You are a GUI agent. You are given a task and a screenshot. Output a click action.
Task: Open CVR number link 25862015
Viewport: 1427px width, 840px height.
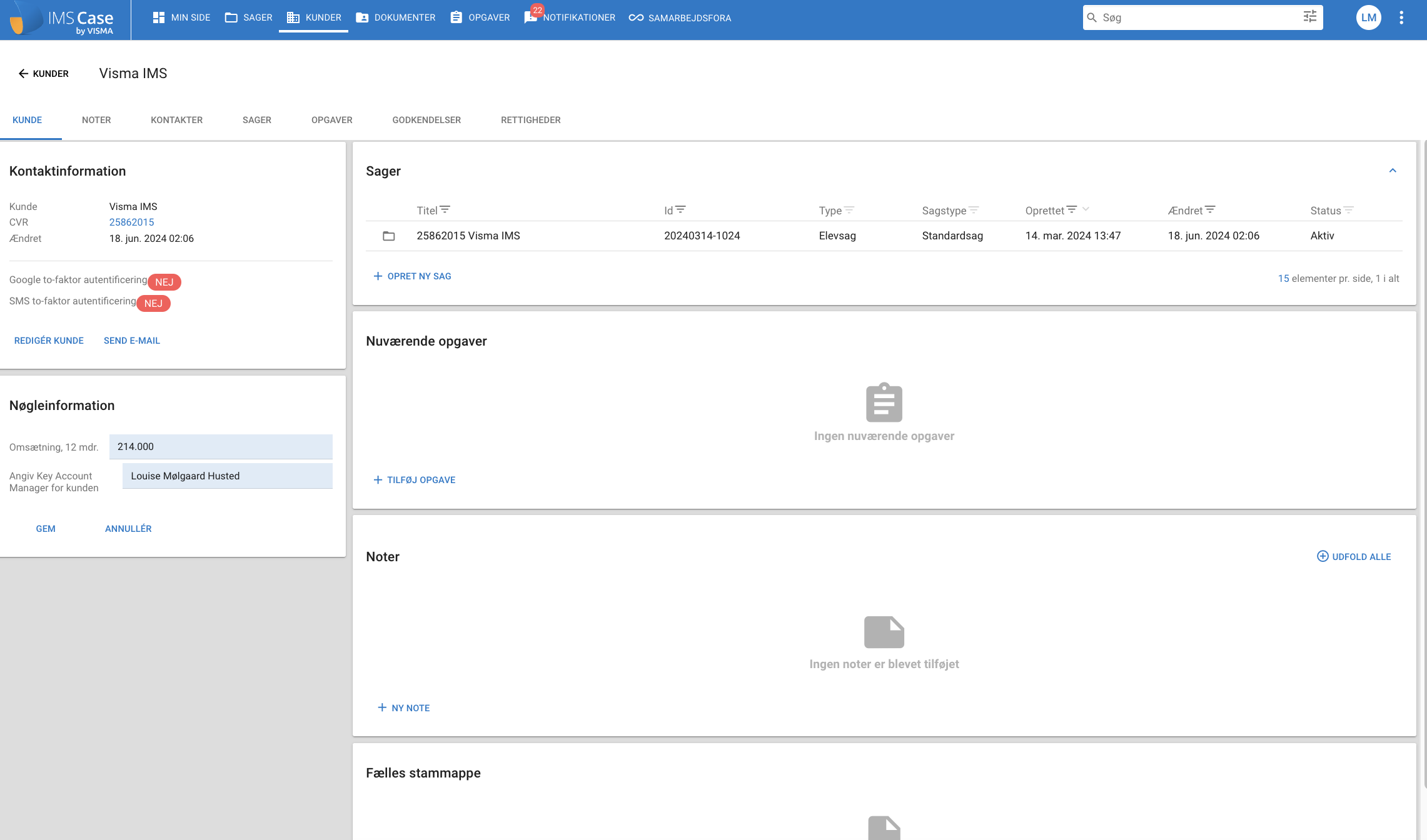click(131, 222)
